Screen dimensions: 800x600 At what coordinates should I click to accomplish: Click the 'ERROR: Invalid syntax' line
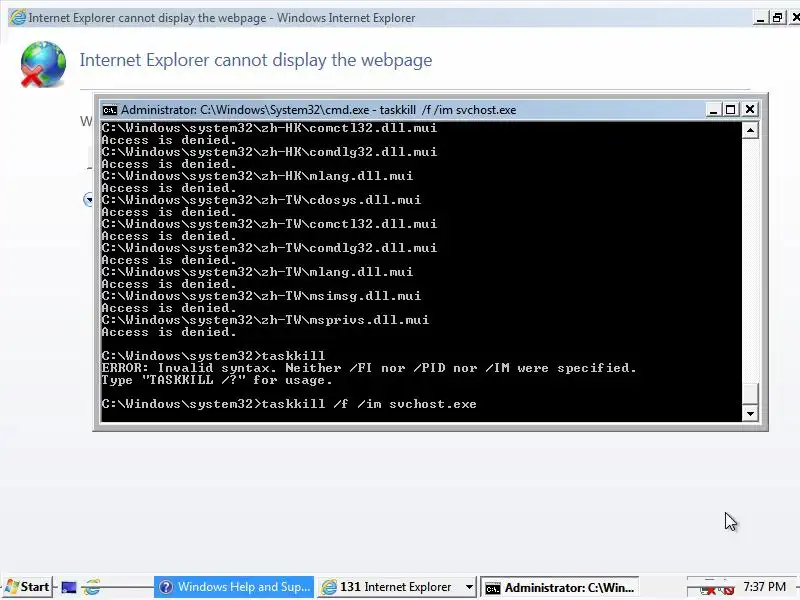coord(369,368)
